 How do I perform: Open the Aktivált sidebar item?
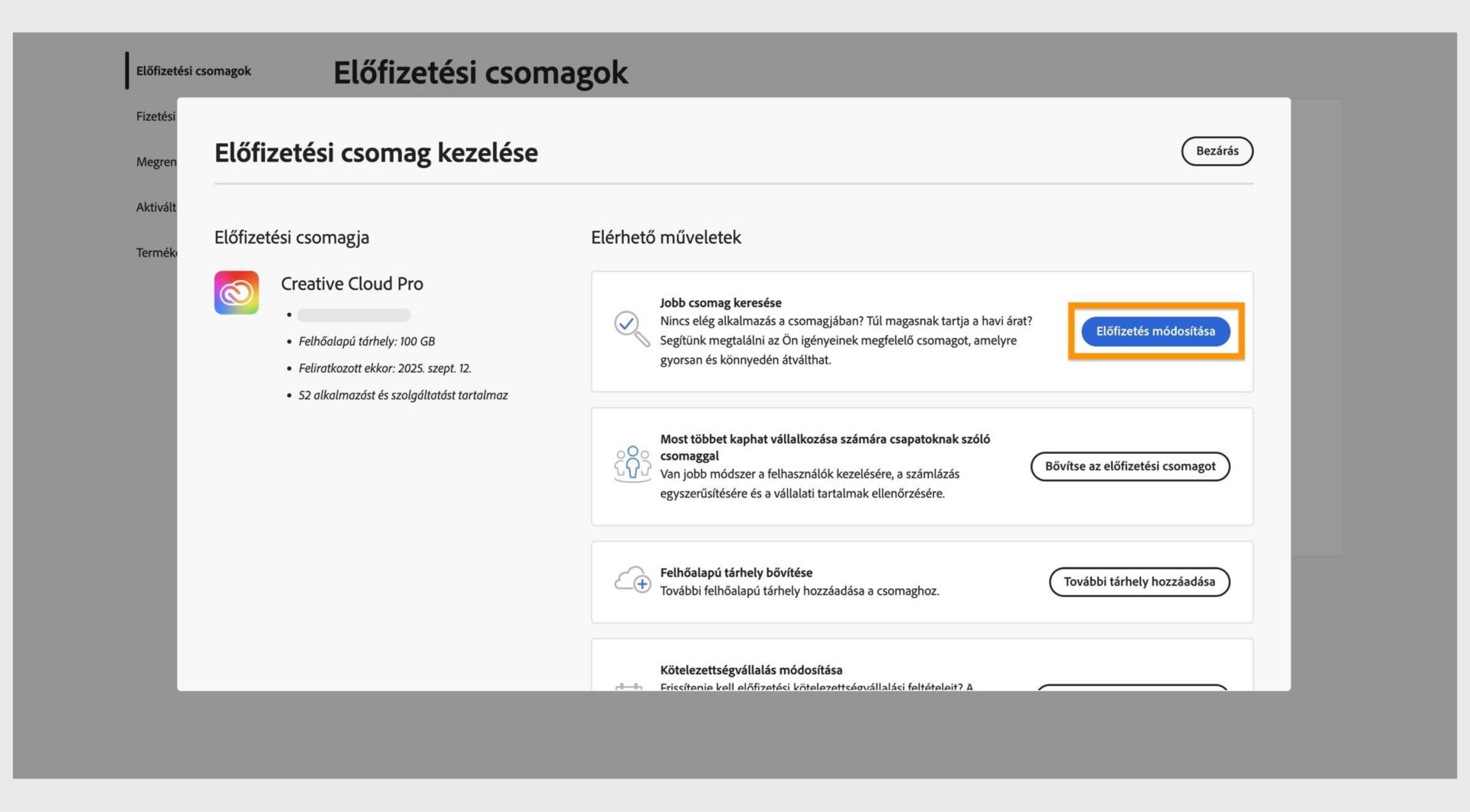click(156, 207)
